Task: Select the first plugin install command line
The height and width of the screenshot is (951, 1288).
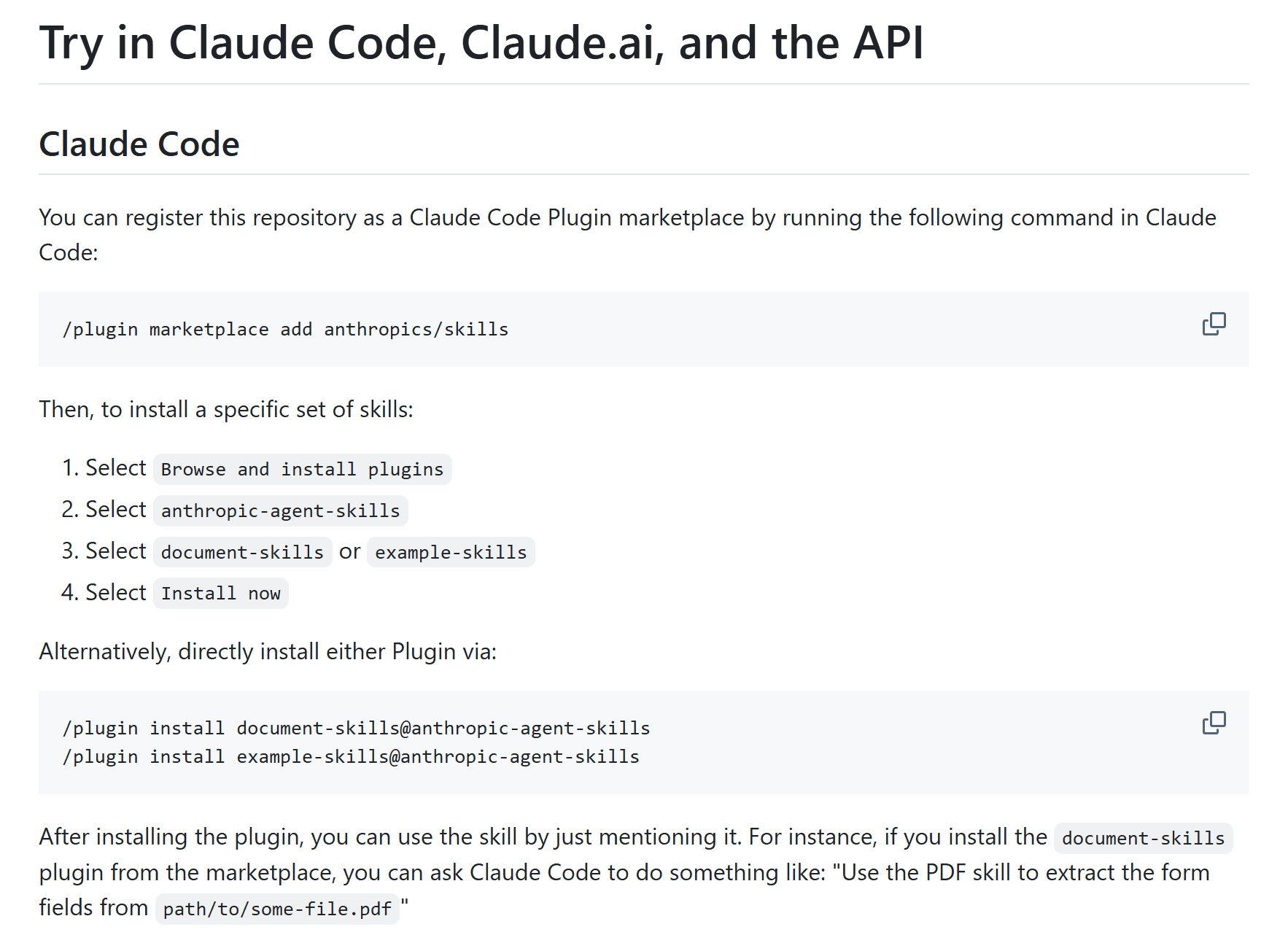Action: pyautogui.click(x=356, y=727)
